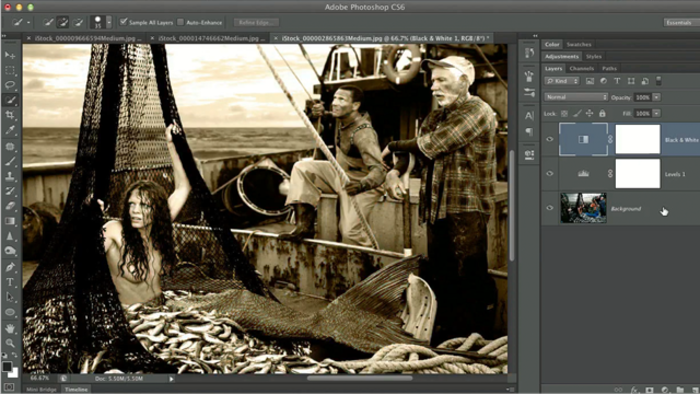
Task: Select the Hand tool
Action: pos(10,328)
